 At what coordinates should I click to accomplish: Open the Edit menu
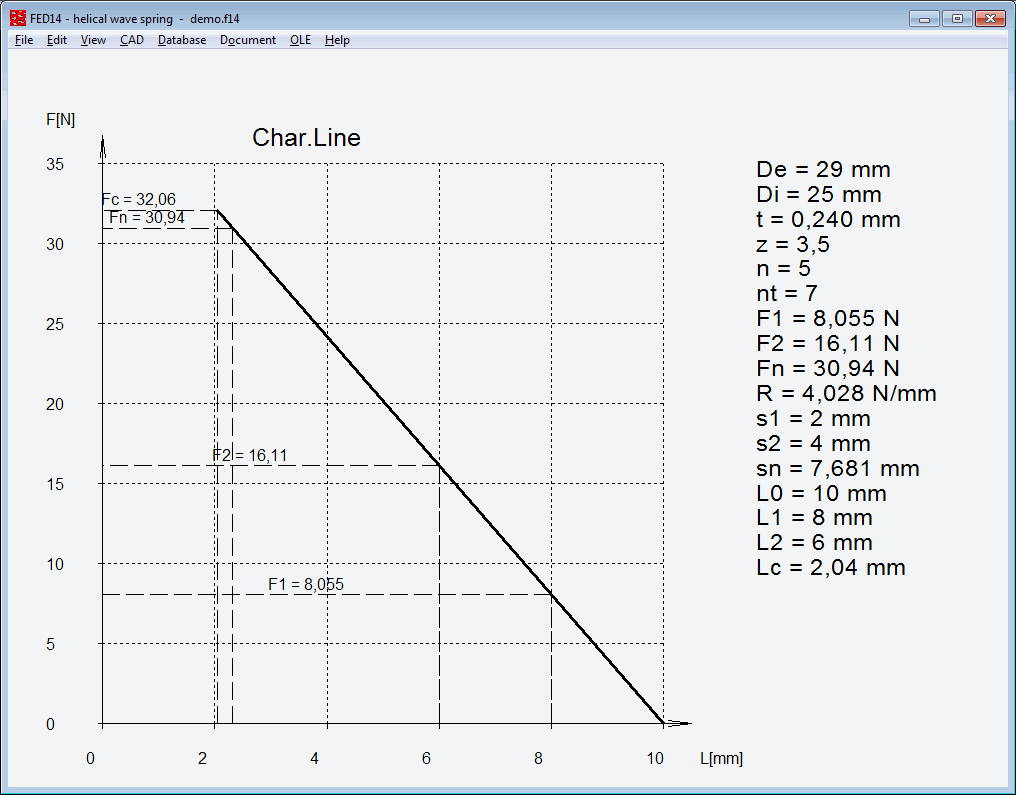(x=57, y=40)
